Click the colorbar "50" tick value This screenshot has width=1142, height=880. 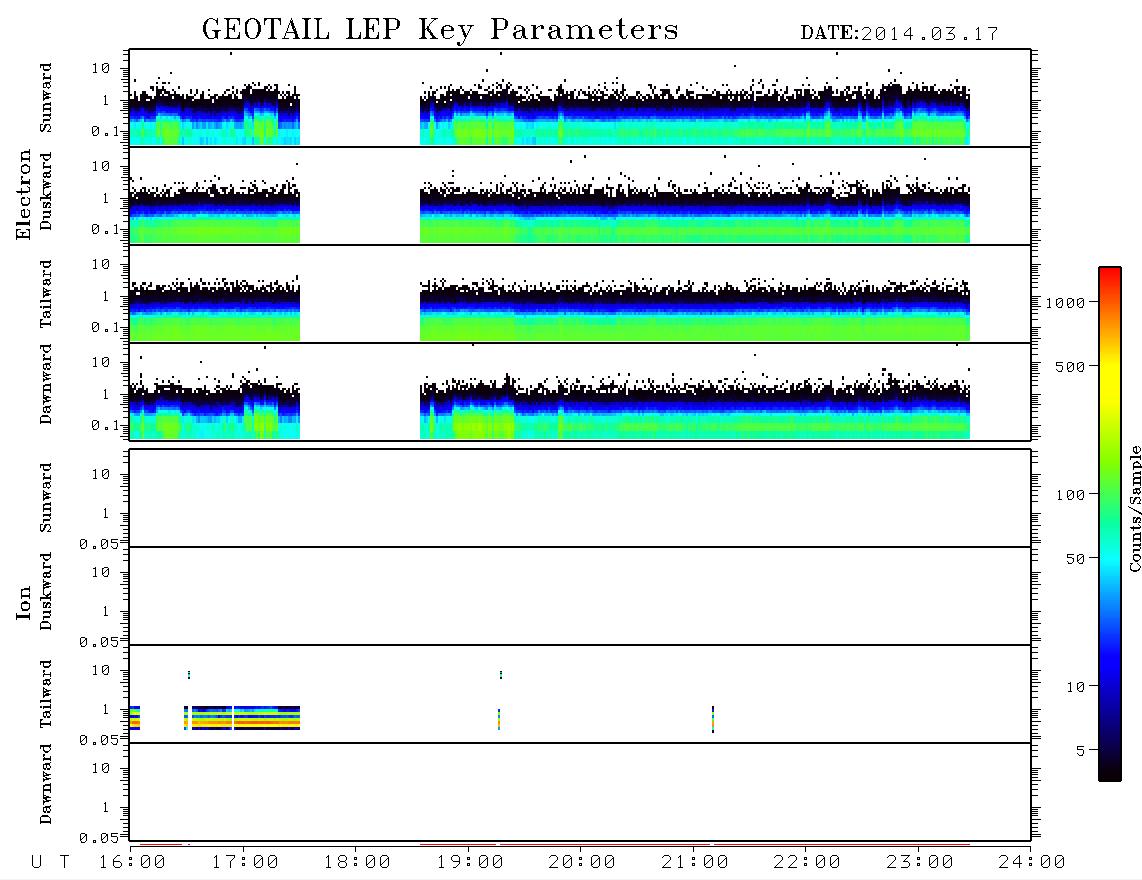tap(1075, 559)
